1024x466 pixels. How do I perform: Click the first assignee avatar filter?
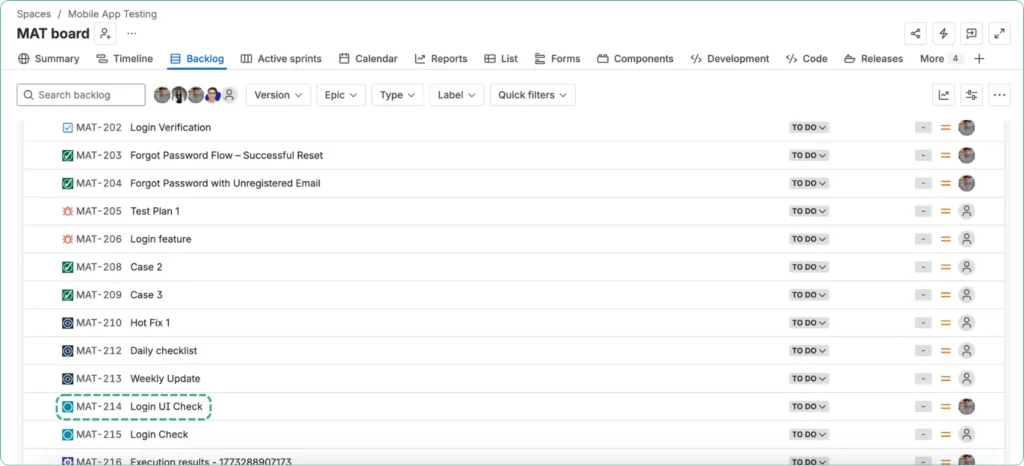click(x=162, y=95)
